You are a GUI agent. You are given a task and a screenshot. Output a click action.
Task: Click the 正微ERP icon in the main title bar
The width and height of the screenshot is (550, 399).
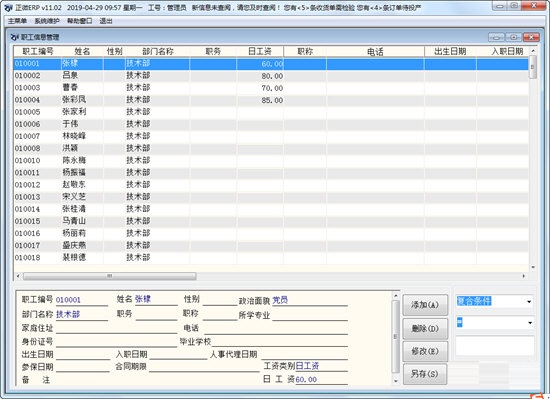8,7
